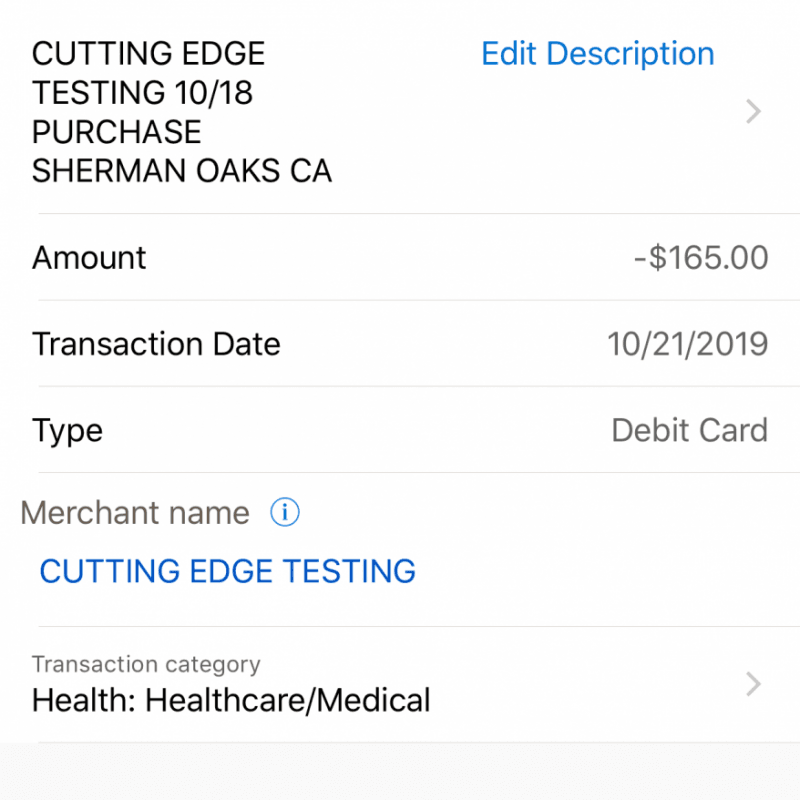
Task: Tap the Health: prefix in category value
Action: [x=84, y=700]
